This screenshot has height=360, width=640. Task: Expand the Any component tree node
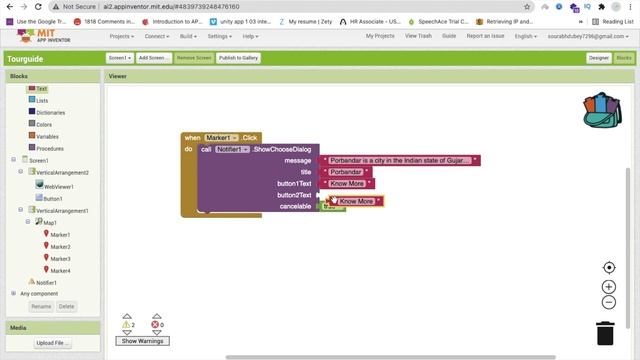pyautogui.click(x=13, y=293)
